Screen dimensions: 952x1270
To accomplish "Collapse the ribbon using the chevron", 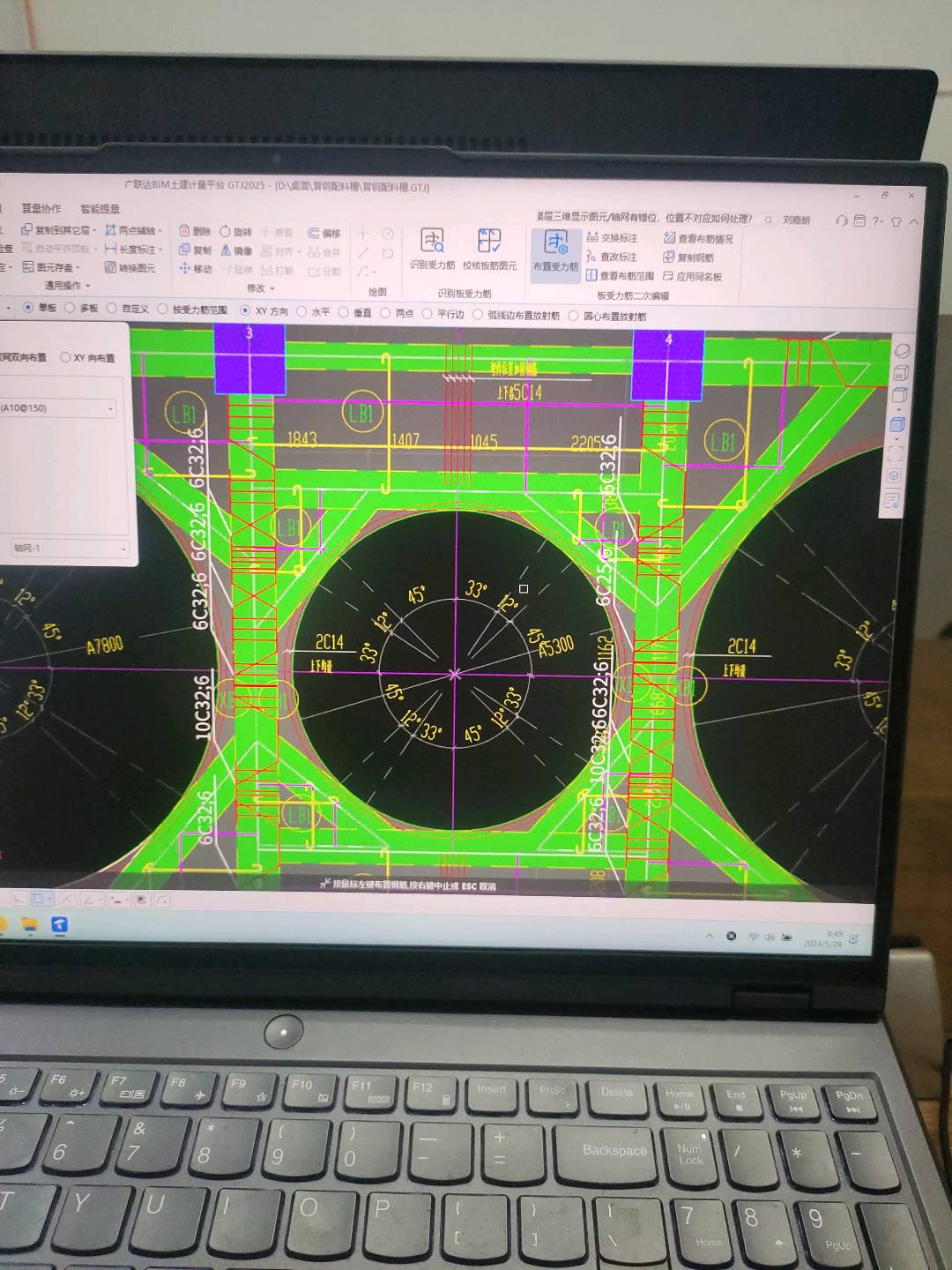I will 914,221.
